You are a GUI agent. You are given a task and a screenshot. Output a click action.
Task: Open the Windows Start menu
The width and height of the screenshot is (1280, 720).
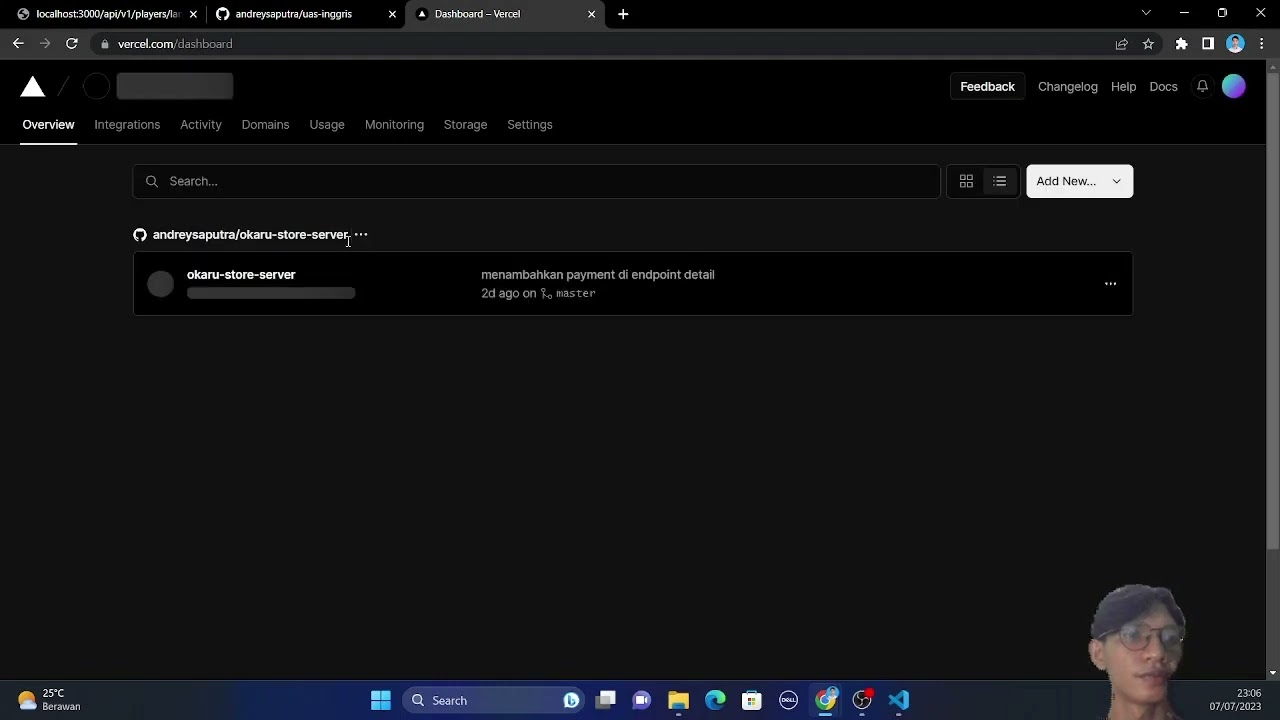pos(381,701)
